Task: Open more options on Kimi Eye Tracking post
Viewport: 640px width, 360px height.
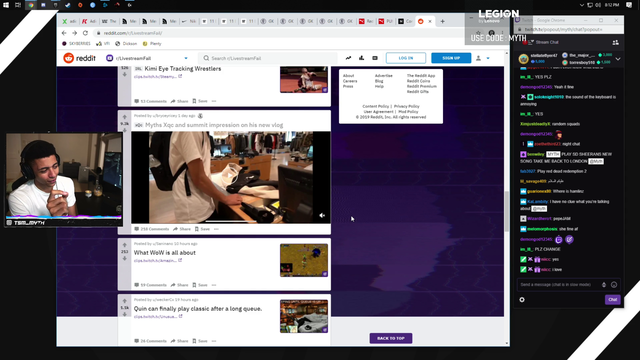Action: point(214,101)
